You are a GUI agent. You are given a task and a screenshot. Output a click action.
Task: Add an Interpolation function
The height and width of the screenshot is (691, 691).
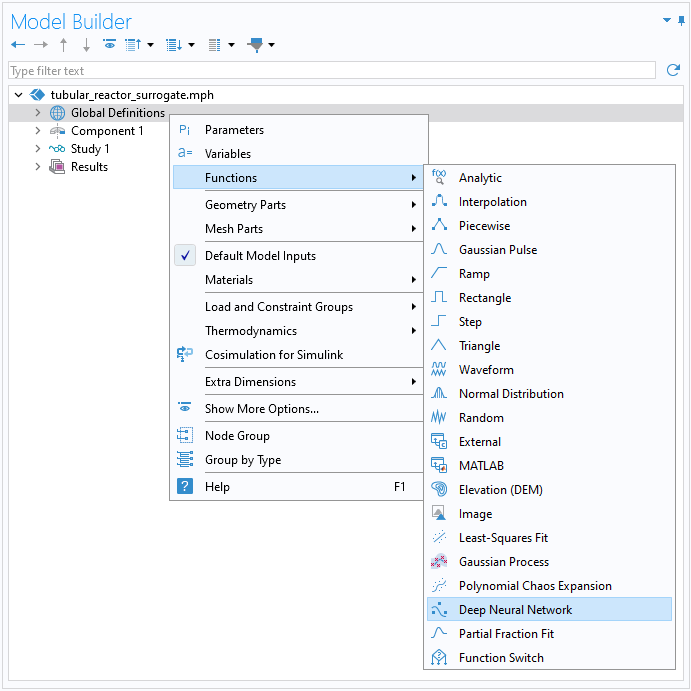[x=549, y=202]
